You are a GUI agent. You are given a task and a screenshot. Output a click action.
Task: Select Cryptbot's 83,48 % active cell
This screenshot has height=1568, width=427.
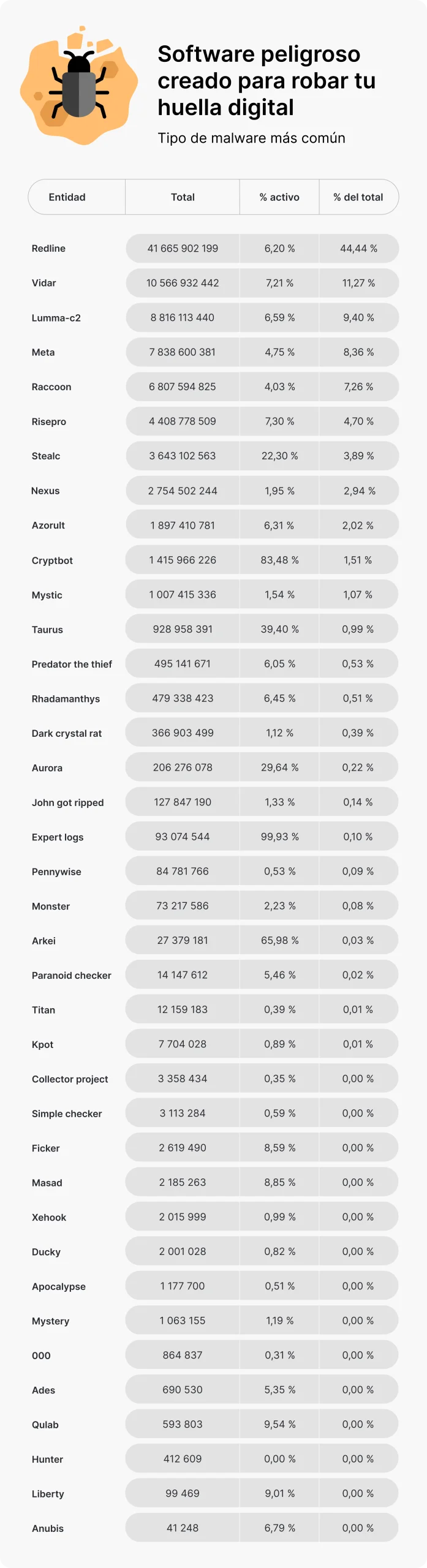tap(279, 560)
